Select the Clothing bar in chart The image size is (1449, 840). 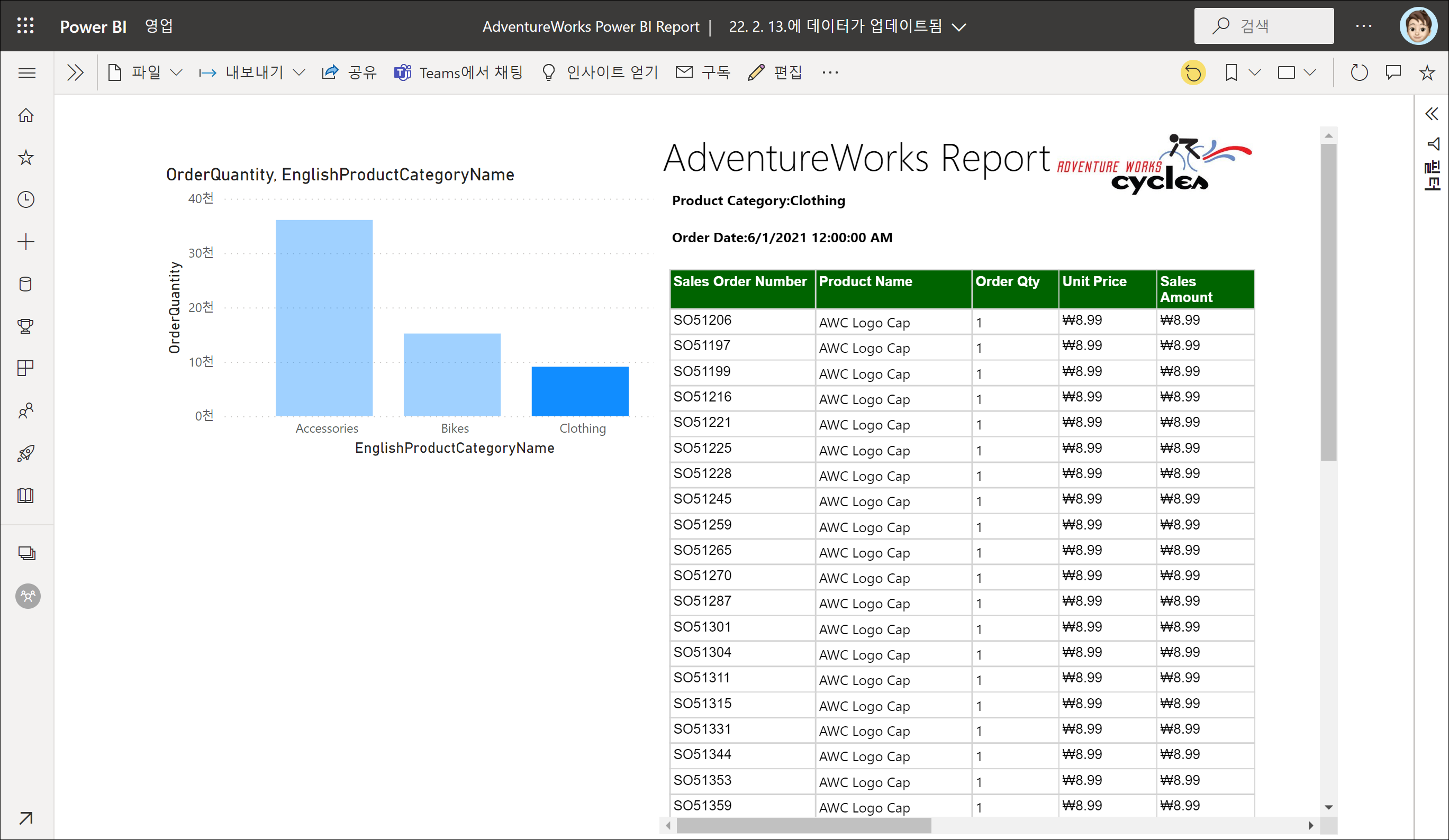(x=579, y=391)
